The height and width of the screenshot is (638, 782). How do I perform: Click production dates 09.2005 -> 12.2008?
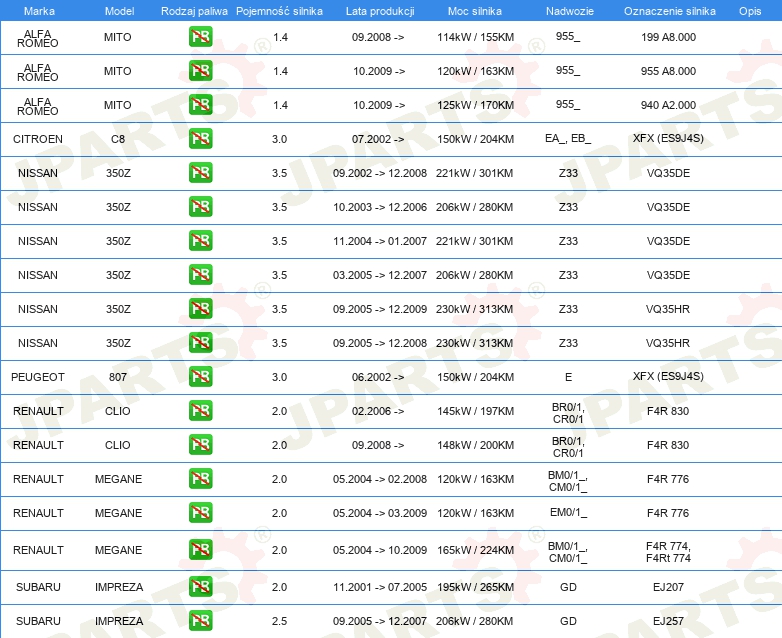click(x=380, y=343)
